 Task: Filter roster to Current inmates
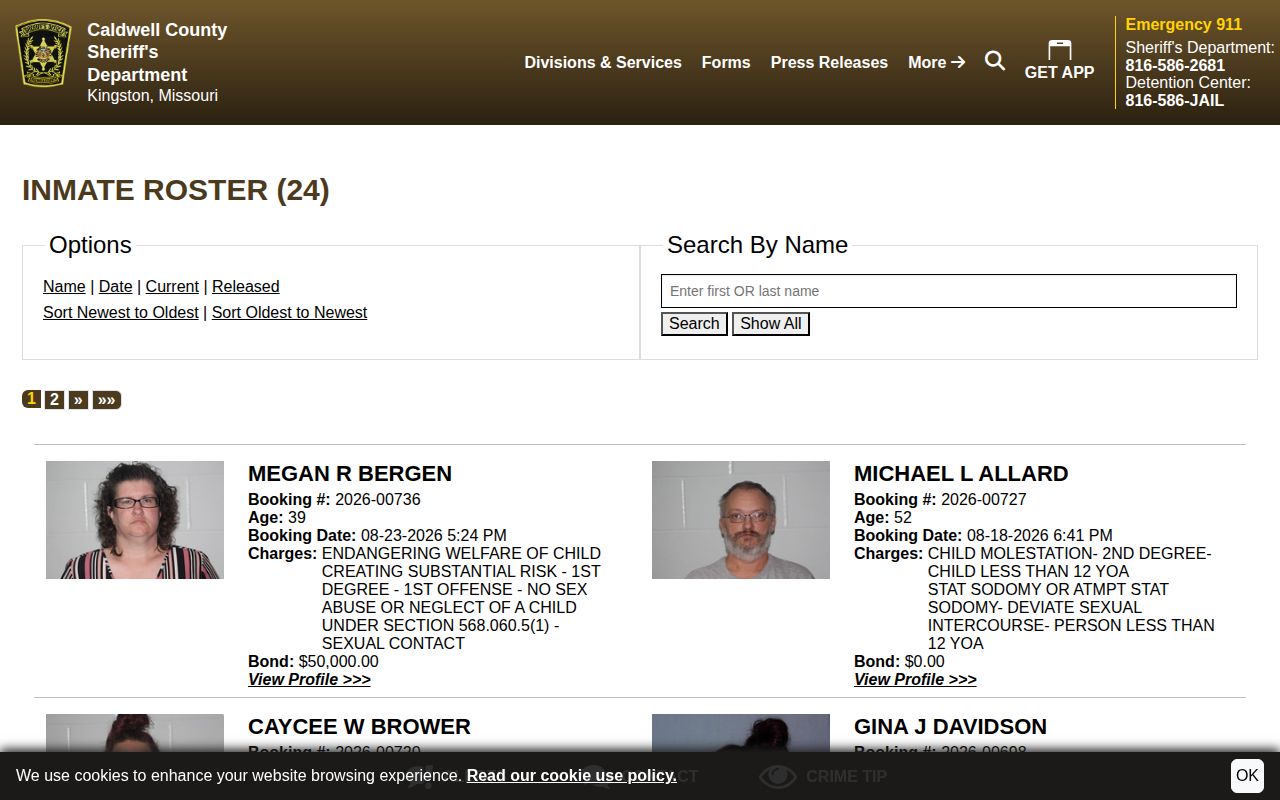[x=172, y=286]
